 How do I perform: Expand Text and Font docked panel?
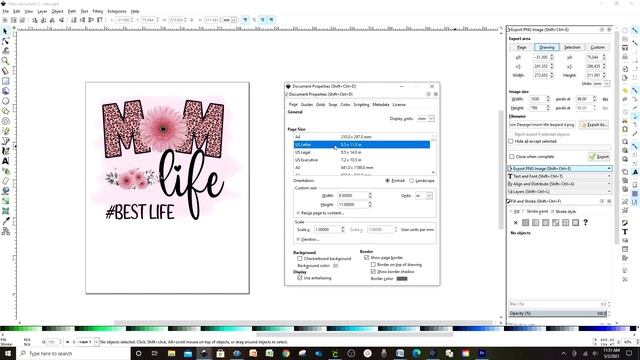click(559, 176)
